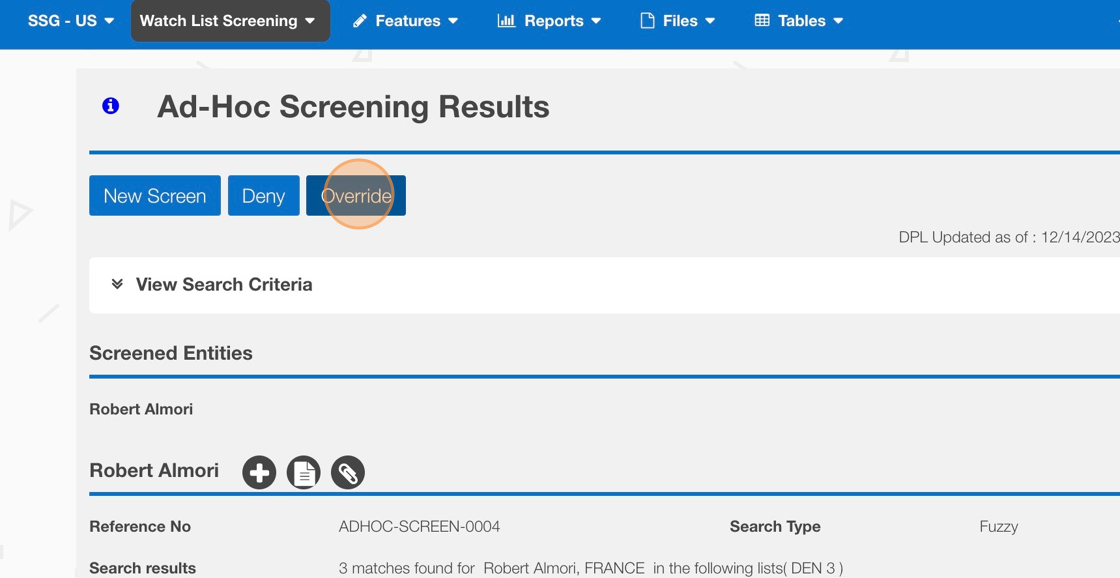Viewport: 1120px width, 578px height.
Task: Click the New Screen button
Action: coord(155,196)
